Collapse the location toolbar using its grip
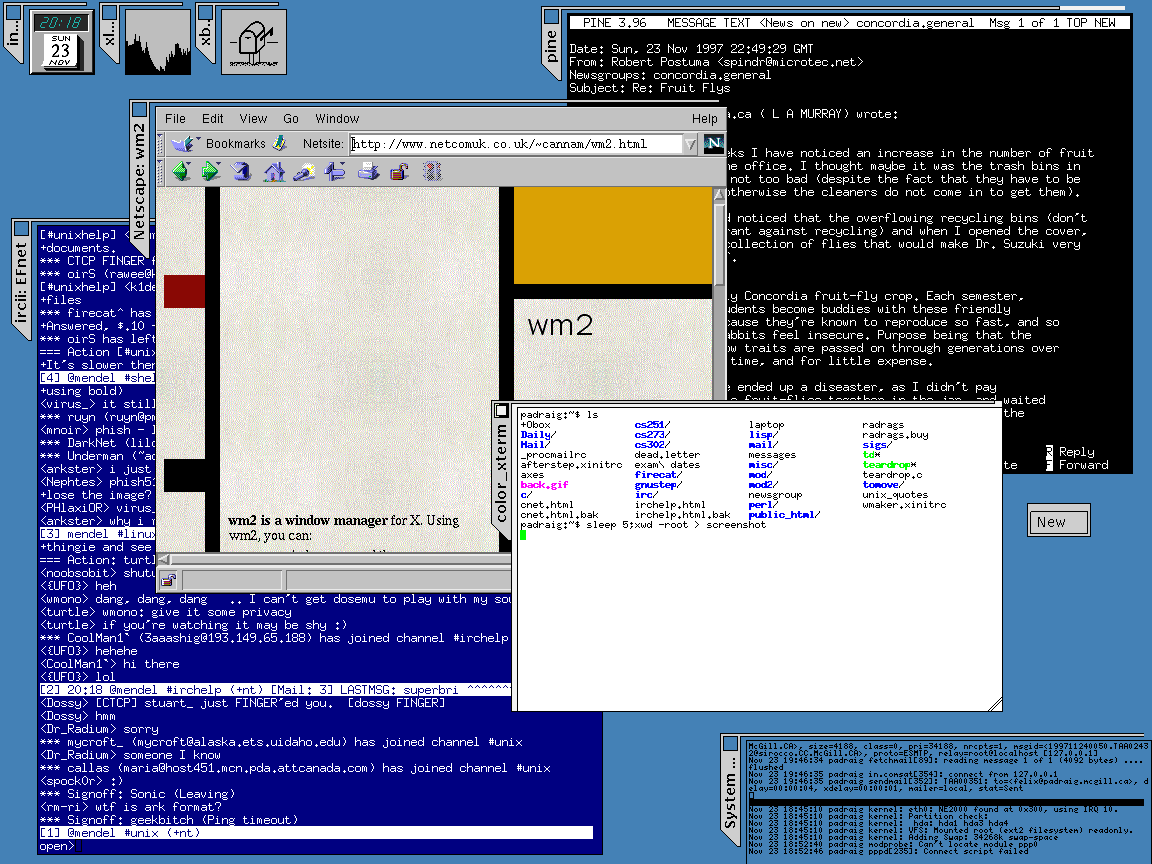 click(161, 143)
